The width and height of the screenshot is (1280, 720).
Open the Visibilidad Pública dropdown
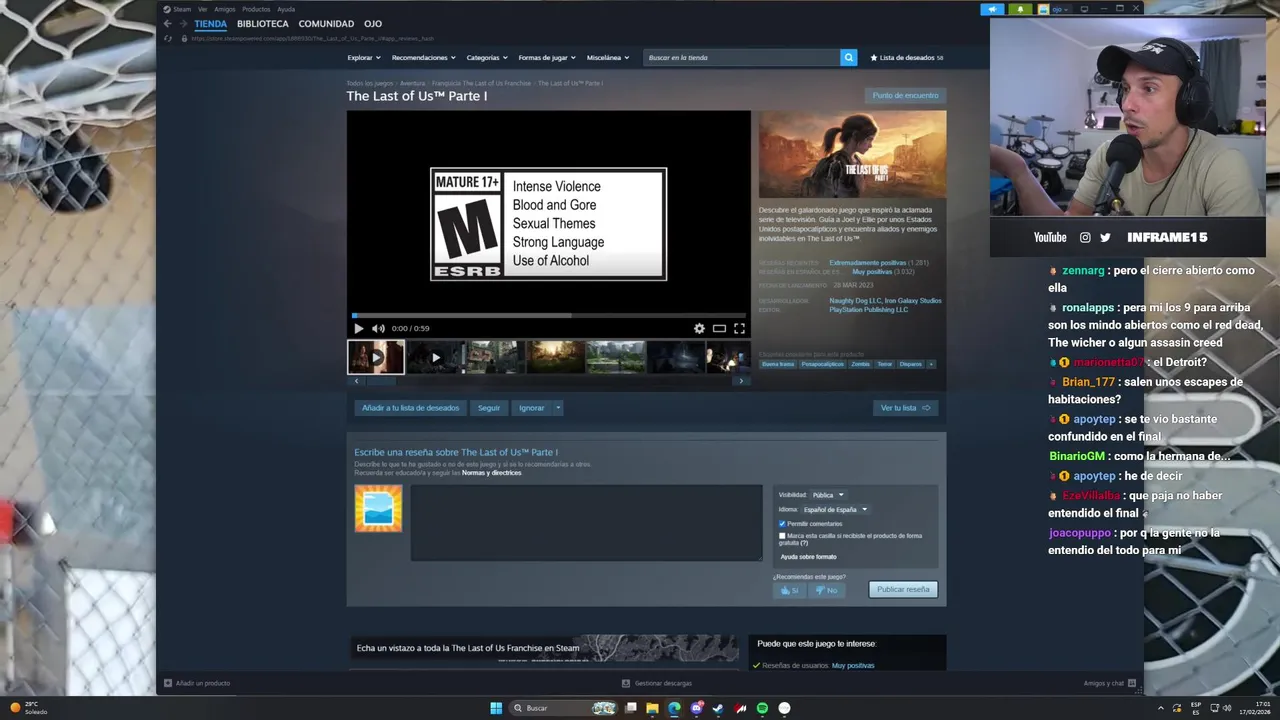click(x=827, y=495)
